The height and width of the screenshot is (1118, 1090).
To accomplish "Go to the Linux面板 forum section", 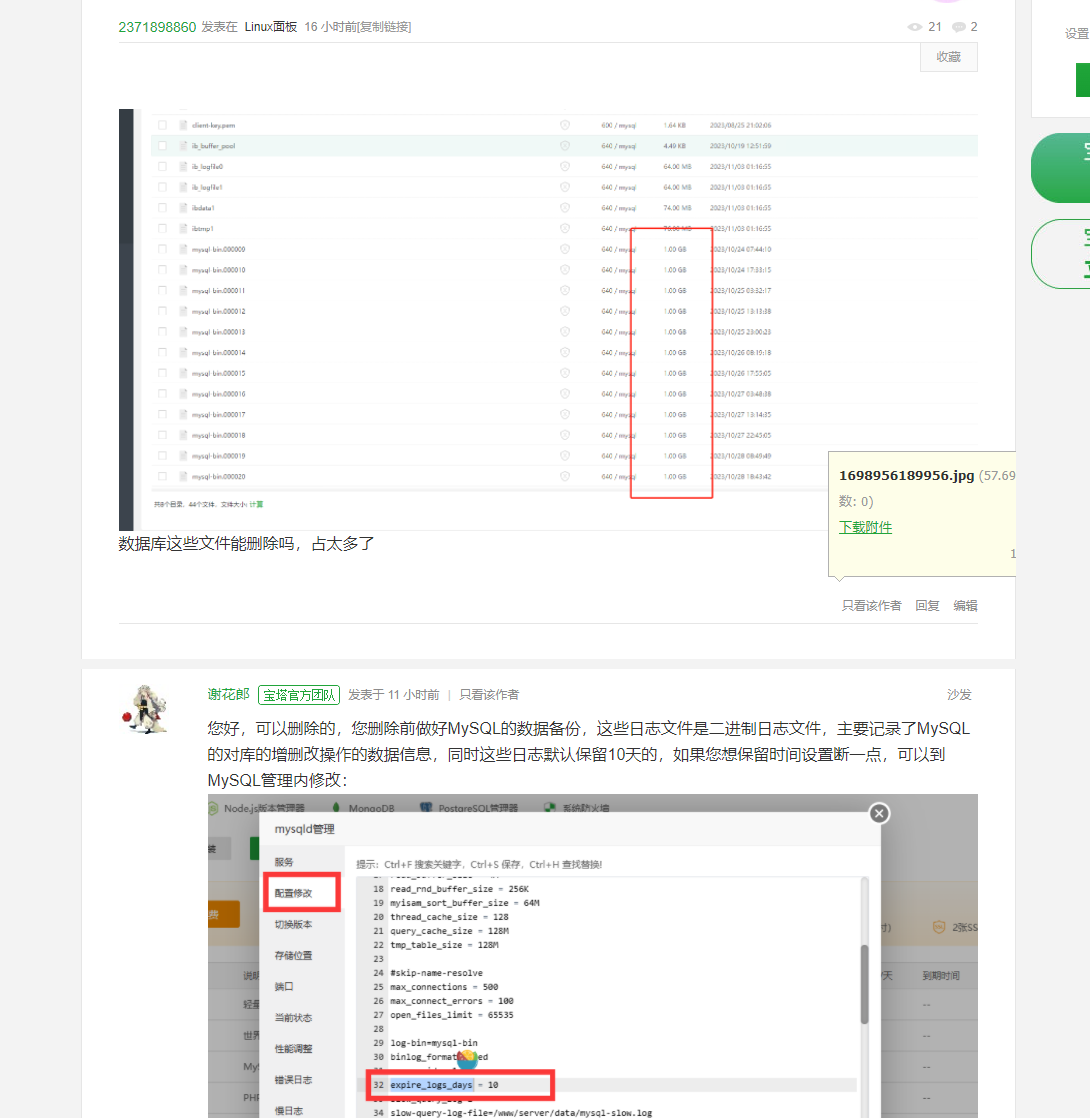I will point(271,27).
